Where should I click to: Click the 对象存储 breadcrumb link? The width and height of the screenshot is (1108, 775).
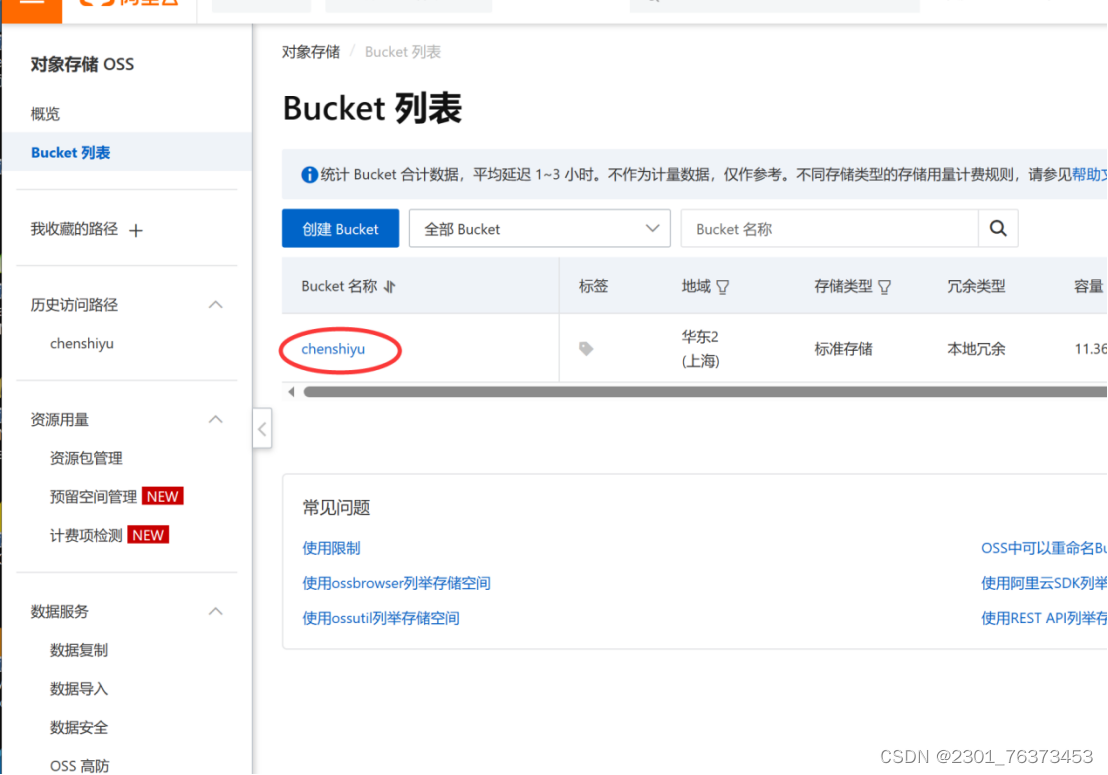(311, 51)
